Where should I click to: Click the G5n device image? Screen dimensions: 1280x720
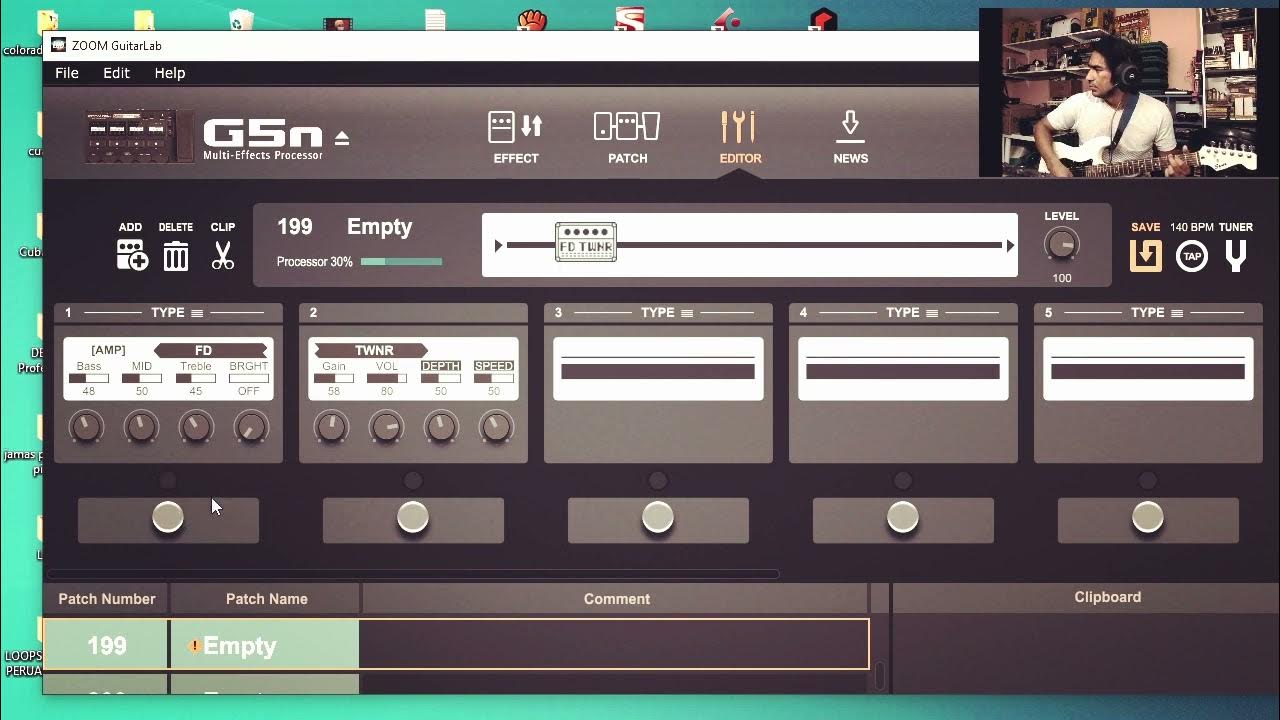141,136
